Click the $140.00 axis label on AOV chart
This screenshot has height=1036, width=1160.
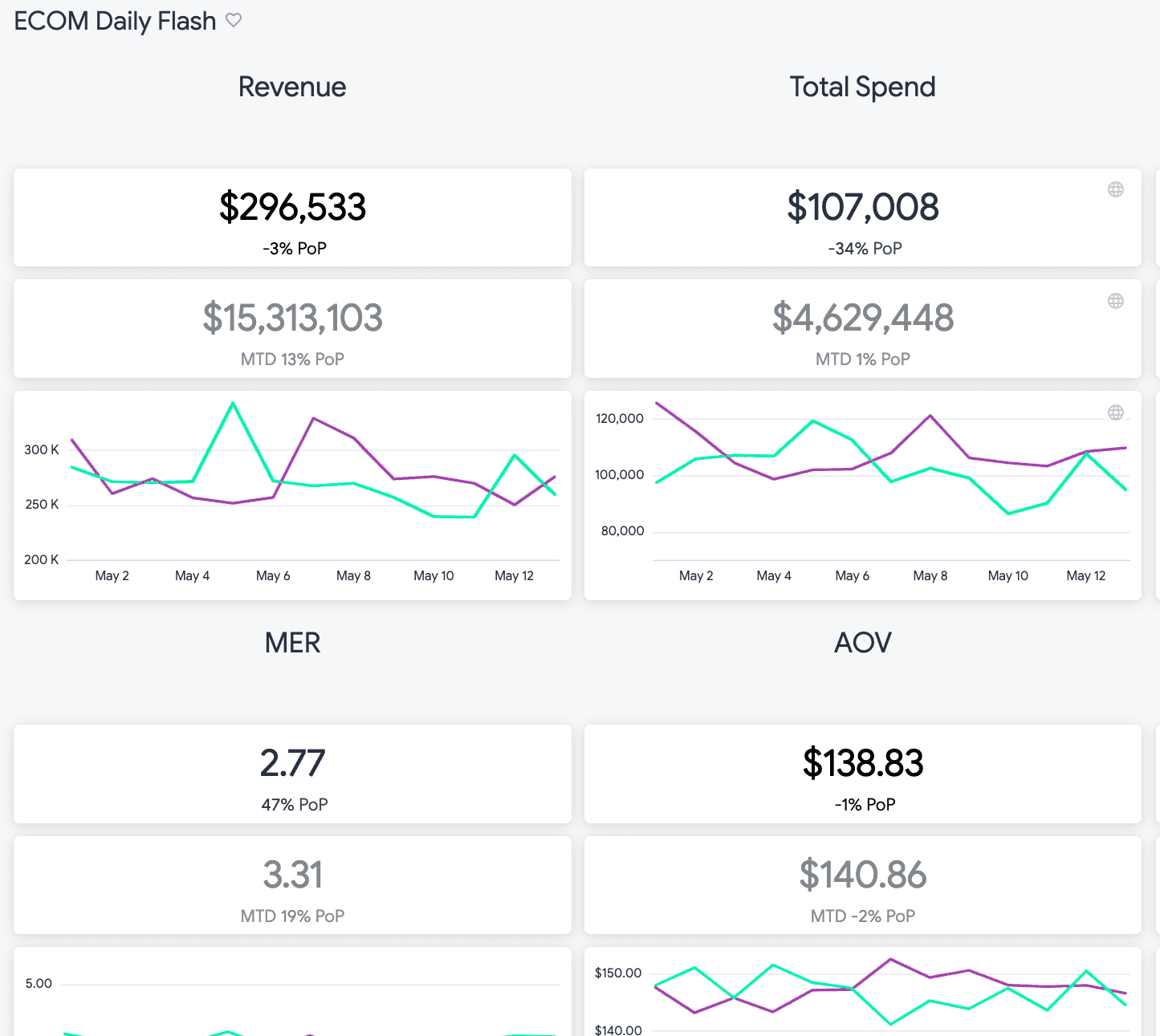pos(618,1030)
